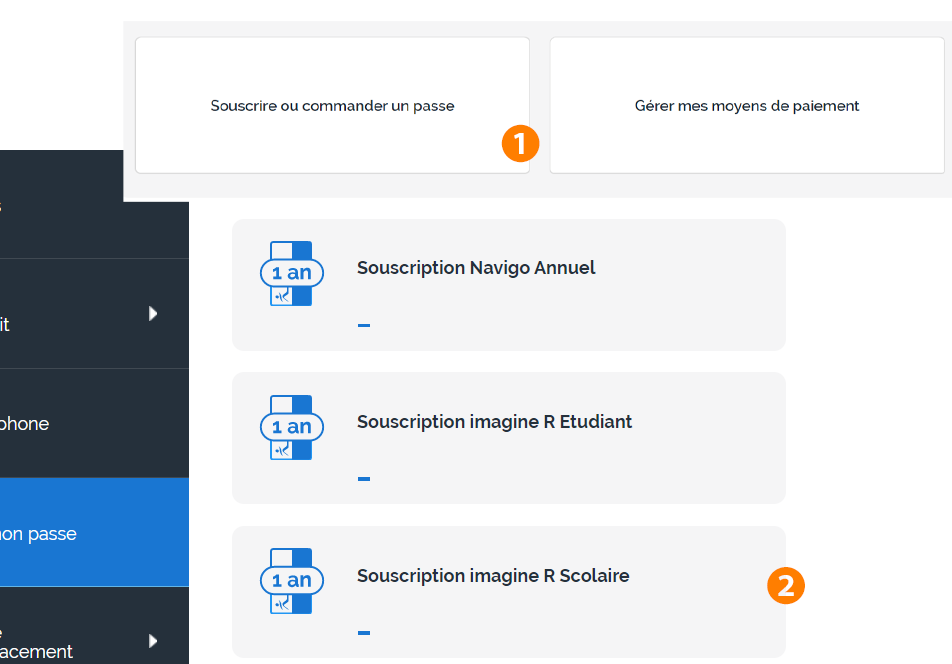The height and width of the screenshot is (664, 952).
Task: Click 'Souscription Navigo Annuel' title text
Action: click(x=476, y=268)
